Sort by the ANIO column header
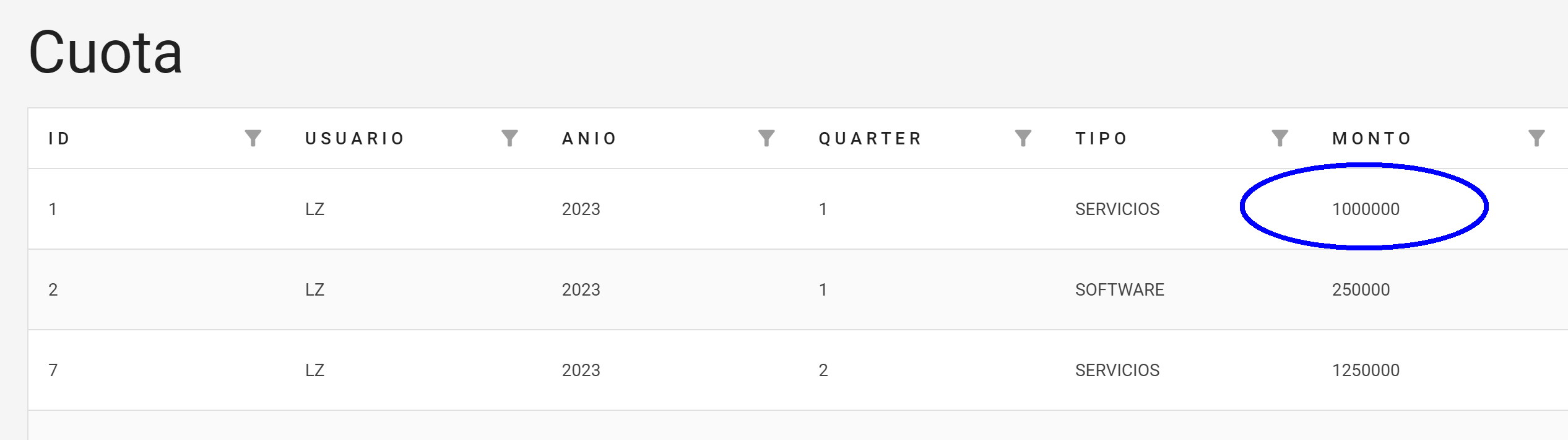The height and width of the screenshot is (440, 1568). click(589, 138)
